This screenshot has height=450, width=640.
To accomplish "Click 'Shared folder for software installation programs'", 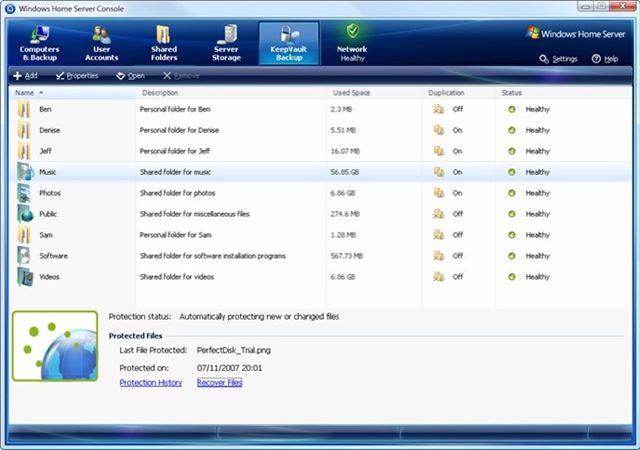I will click(x=213, y=256).
